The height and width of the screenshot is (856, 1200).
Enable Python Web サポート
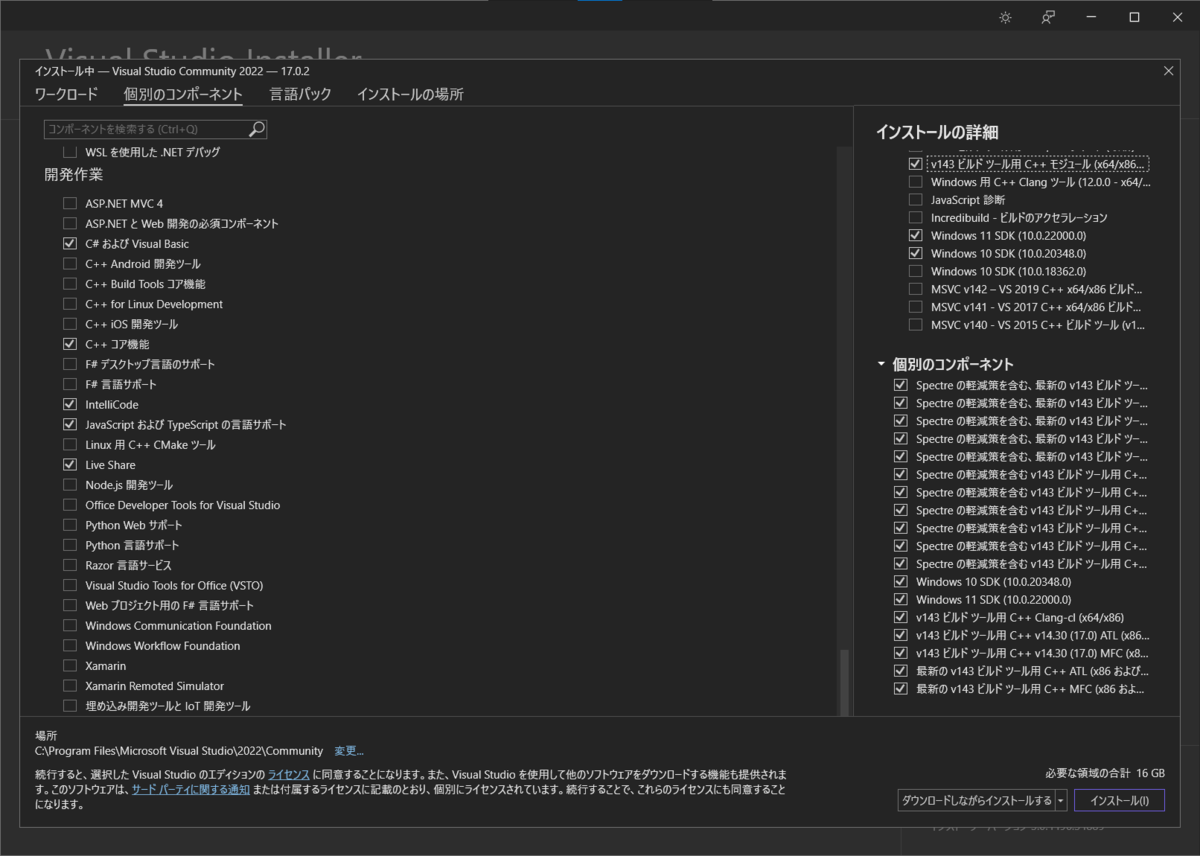pyautogui.click(x=70, y=525)
